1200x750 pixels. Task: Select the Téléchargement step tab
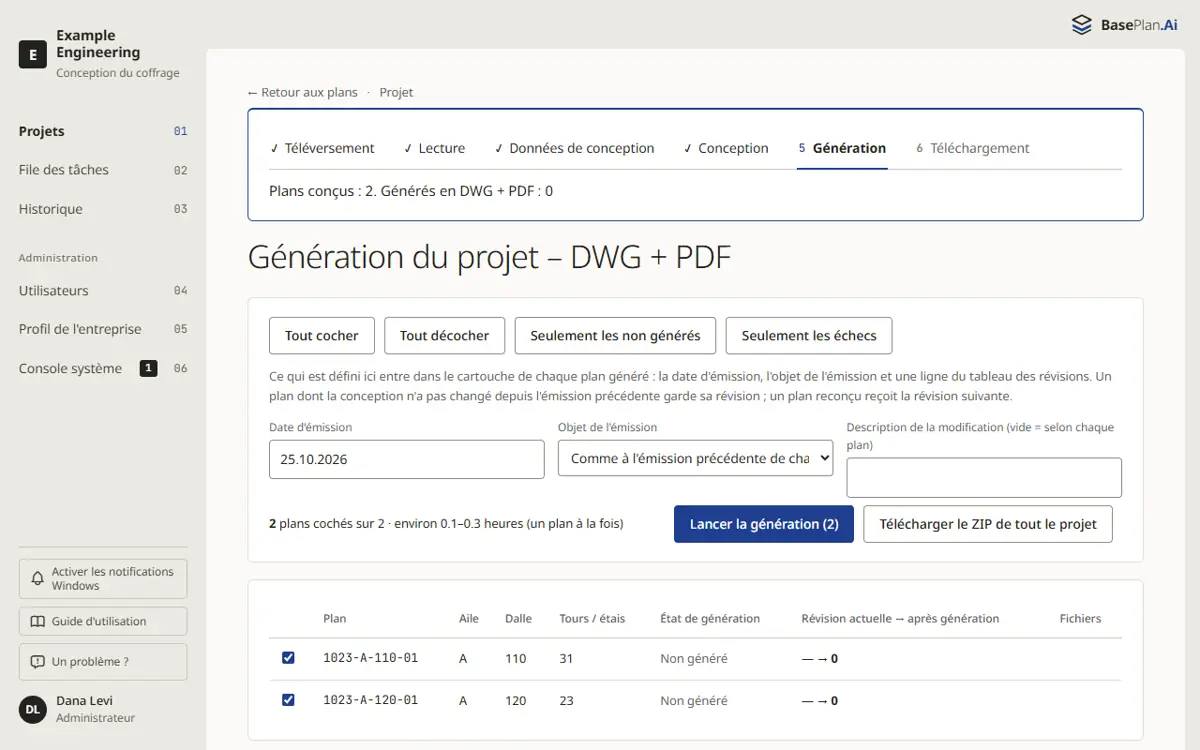click(x=973, y=148)
